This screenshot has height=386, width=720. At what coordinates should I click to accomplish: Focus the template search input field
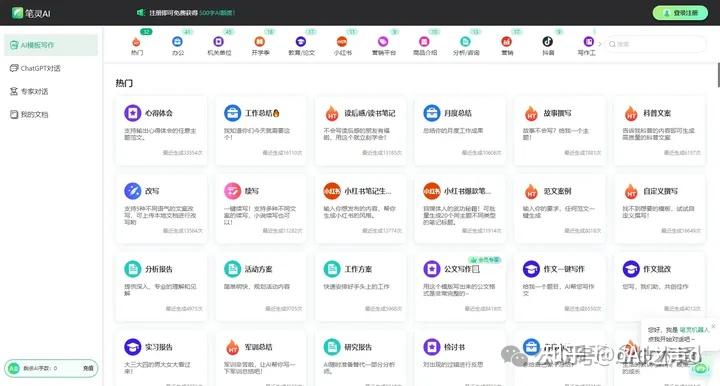pos(656,44)
